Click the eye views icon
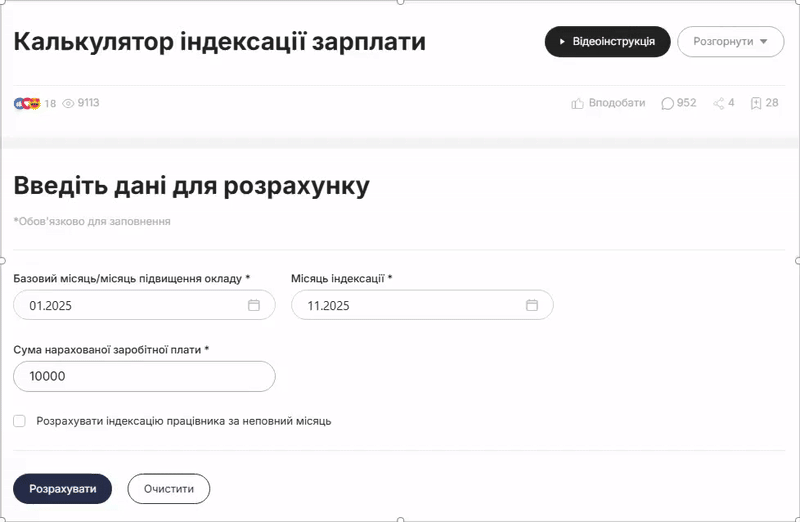The width and height of the screenshot is (800, 522). tap(69, 103)
